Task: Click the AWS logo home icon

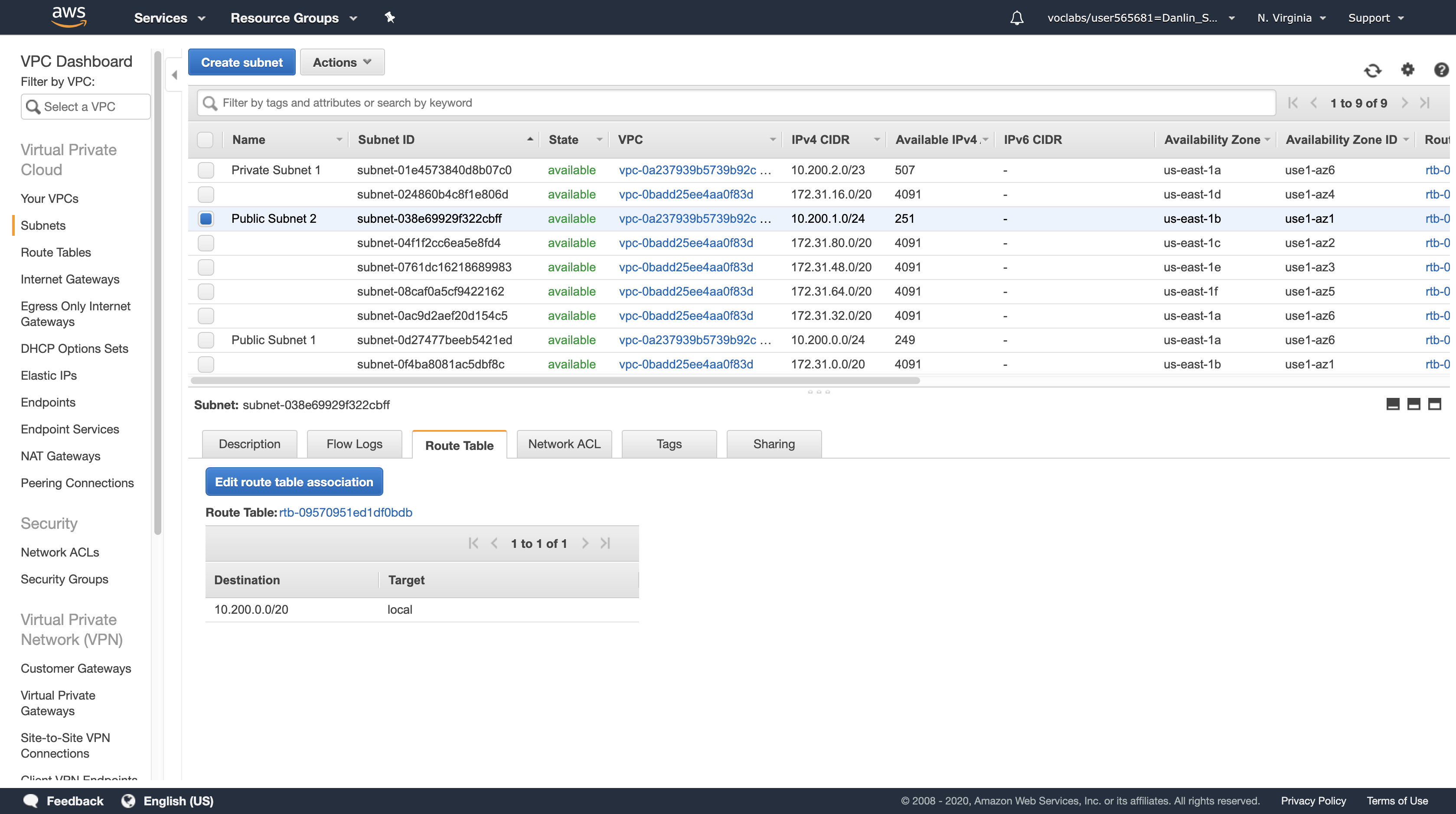Action: (69, 17)
